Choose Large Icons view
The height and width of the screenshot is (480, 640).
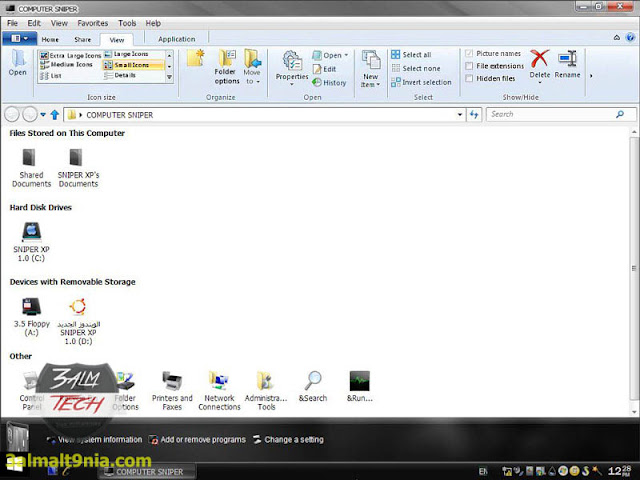(126, 54)
